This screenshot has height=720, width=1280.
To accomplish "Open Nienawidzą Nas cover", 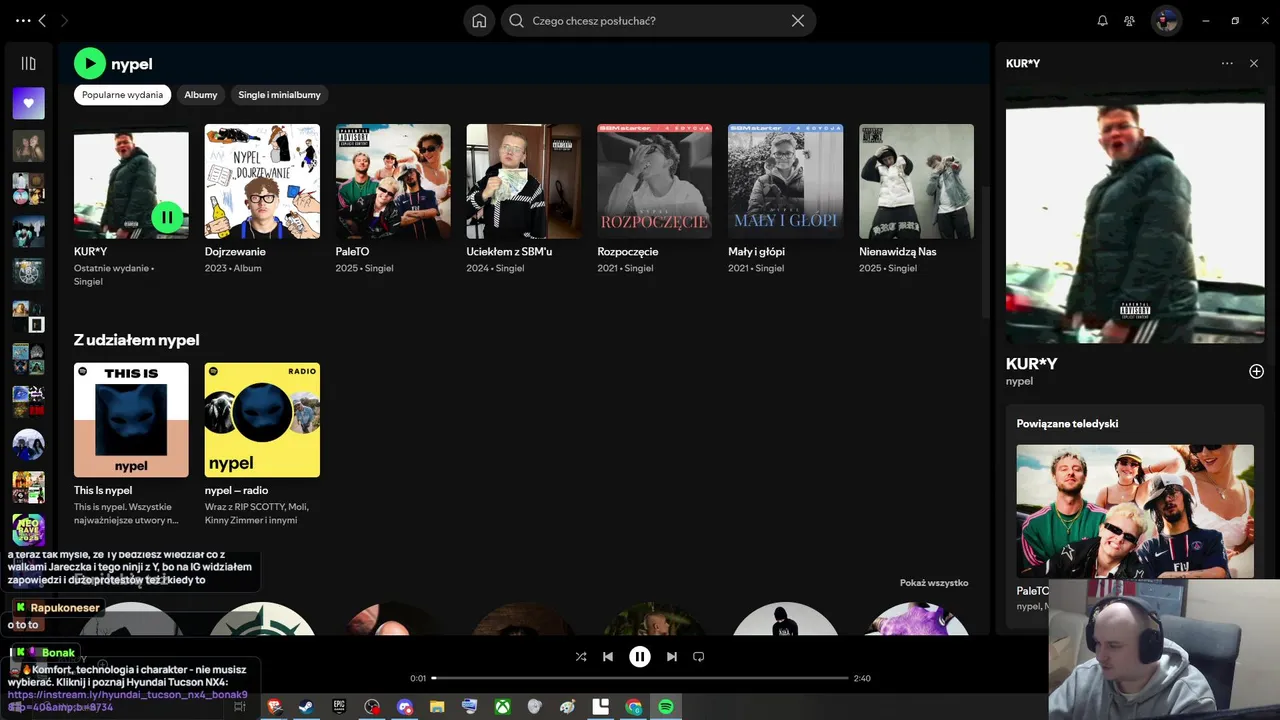I will pyautogui.click(x=916, y=181).
